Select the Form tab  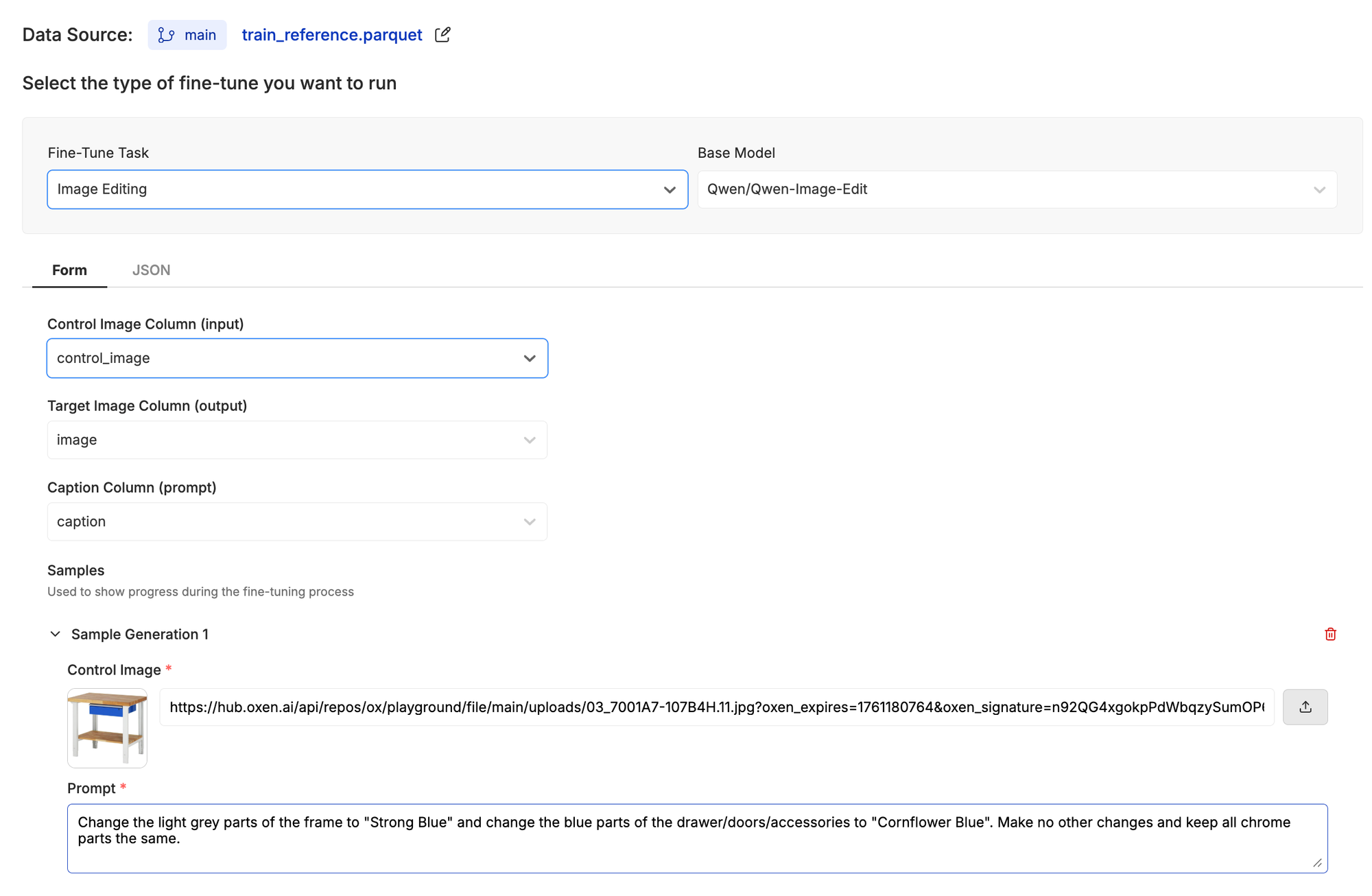[69, 270]
